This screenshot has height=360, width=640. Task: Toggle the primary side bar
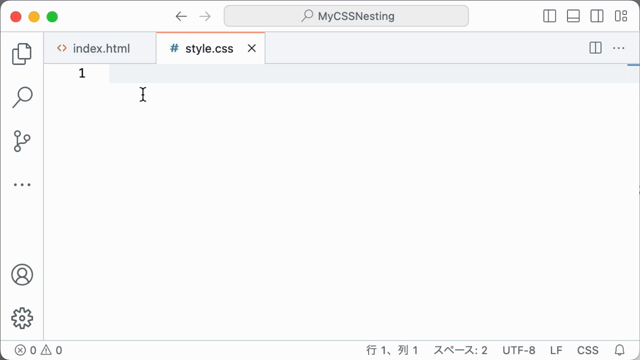(x=550, y=16)
